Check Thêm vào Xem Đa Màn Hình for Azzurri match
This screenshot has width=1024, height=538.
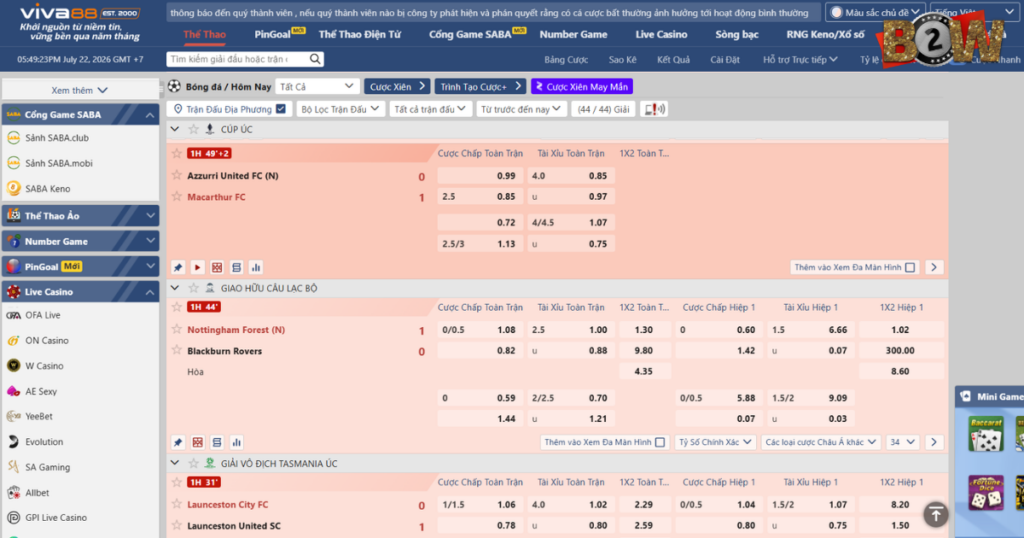pyautogui.click(x=910, y=267)
